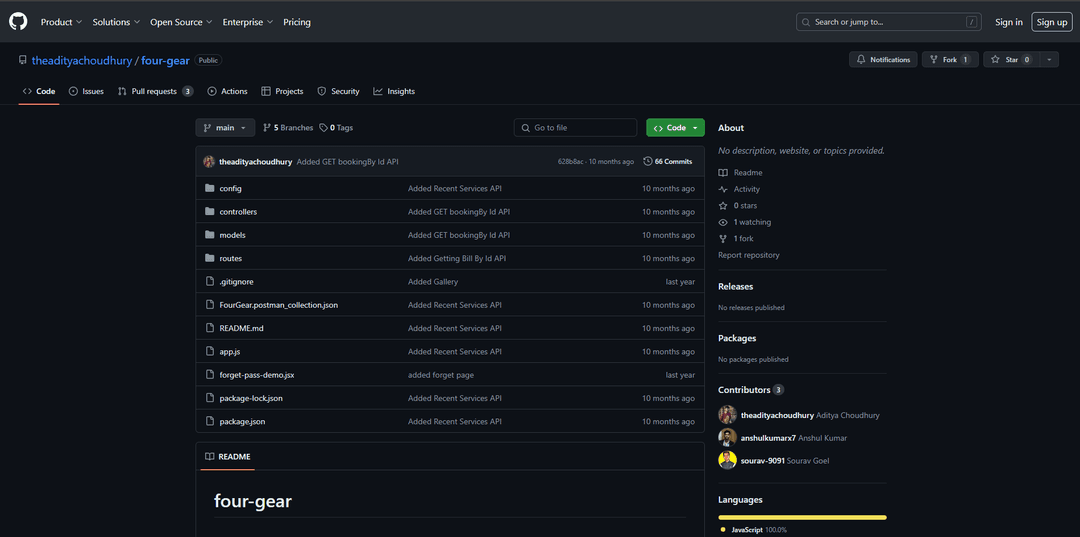Open the routes folder
Screen dimensions: 1080x537
coord(231,258)
